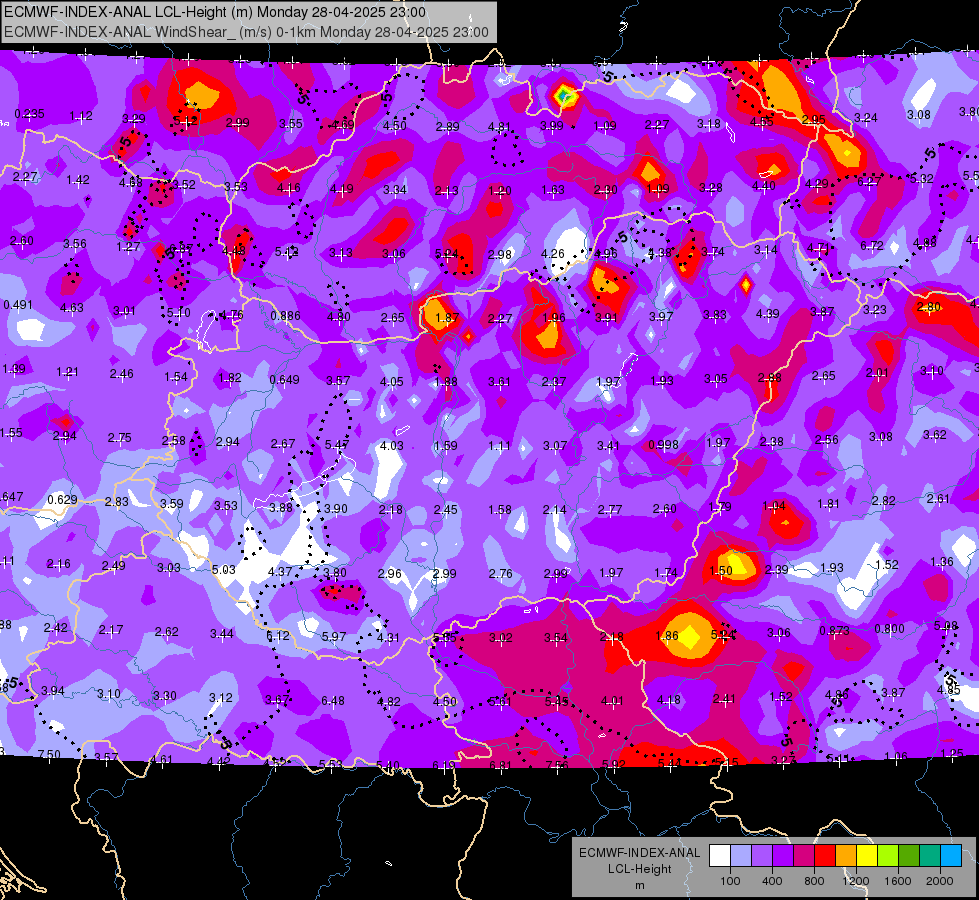Click the wind shear value 5.47
Image resolution: width=979 pixels, height=900 pixels.
[337, 445]
